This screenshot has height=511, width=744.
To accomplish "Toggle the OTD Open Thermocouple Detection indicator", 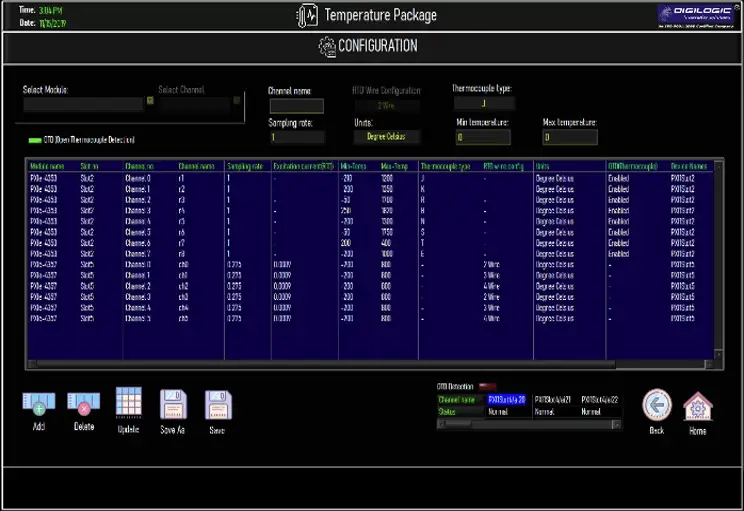I will click(37, 140).
